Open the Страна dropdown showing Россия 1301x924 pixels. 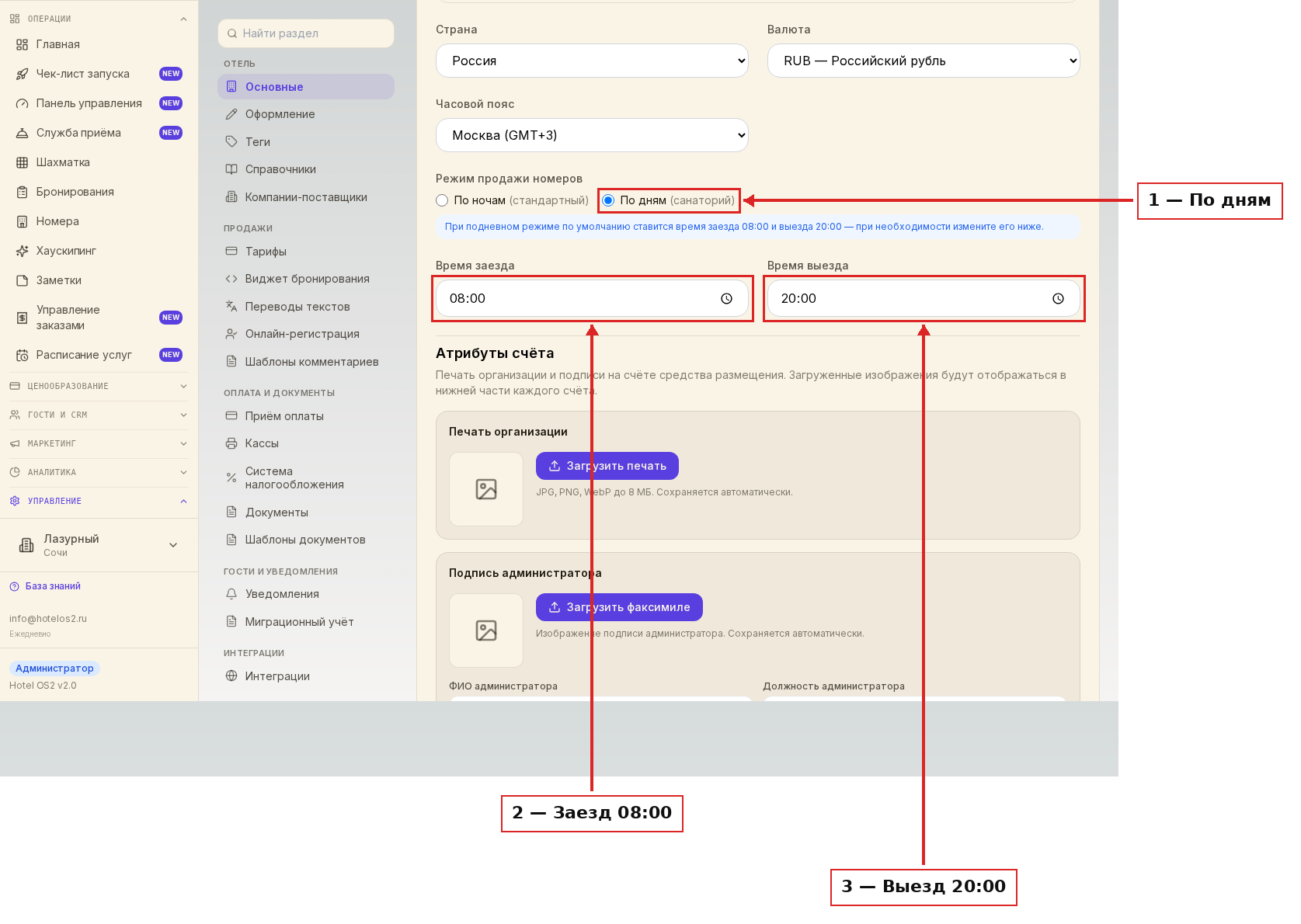(592, 61)
